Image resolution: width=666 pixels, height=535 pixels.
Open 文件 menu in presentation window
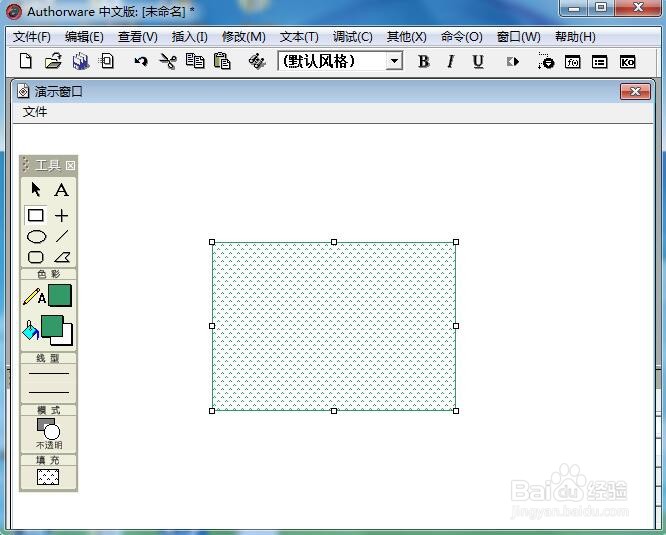point(35,112)
